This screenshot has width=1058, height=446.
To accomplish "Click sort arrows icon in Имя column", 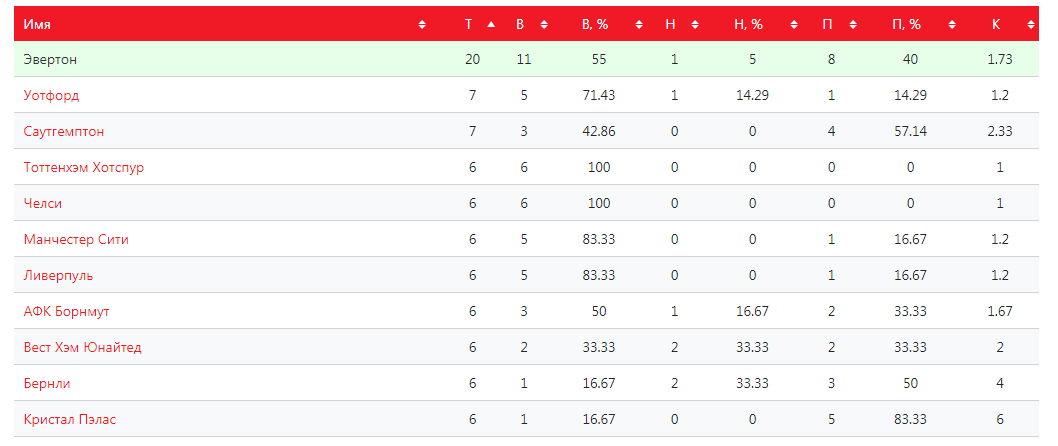I will tap(422, 24).
